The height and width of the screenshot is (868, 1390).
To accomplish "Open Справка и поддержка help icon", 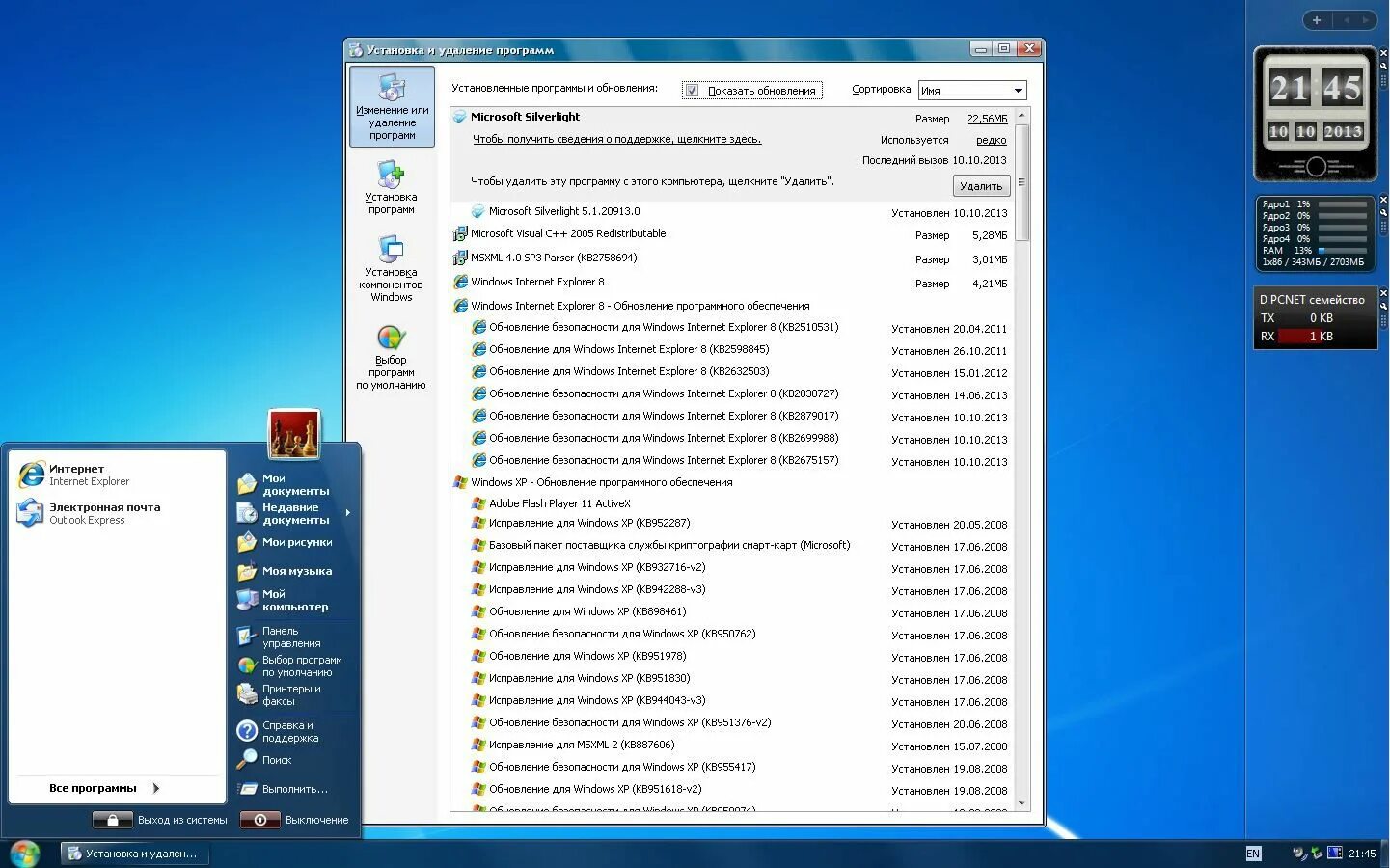I will tap(247, 731).
